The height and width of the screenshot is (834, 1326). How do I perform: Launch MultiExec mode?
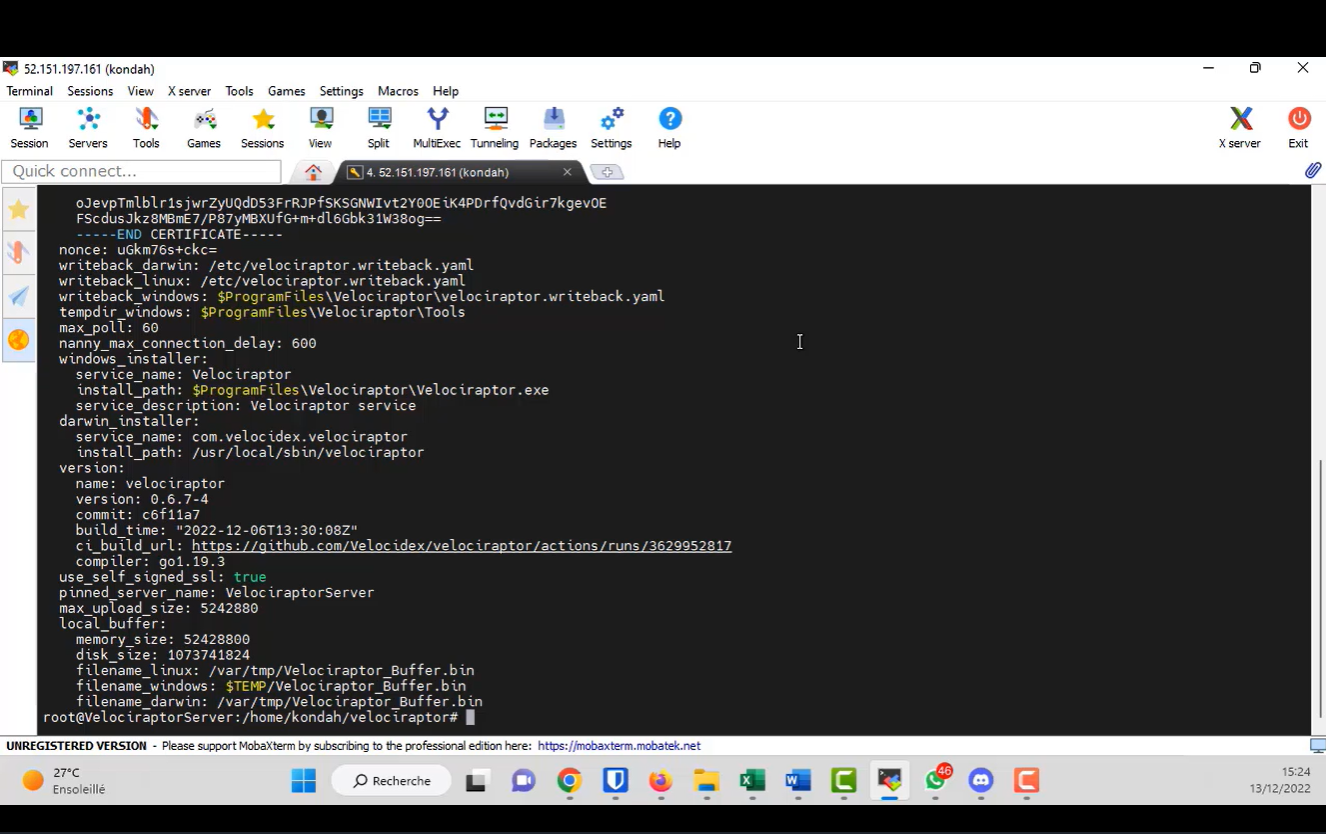coord(437,127)
